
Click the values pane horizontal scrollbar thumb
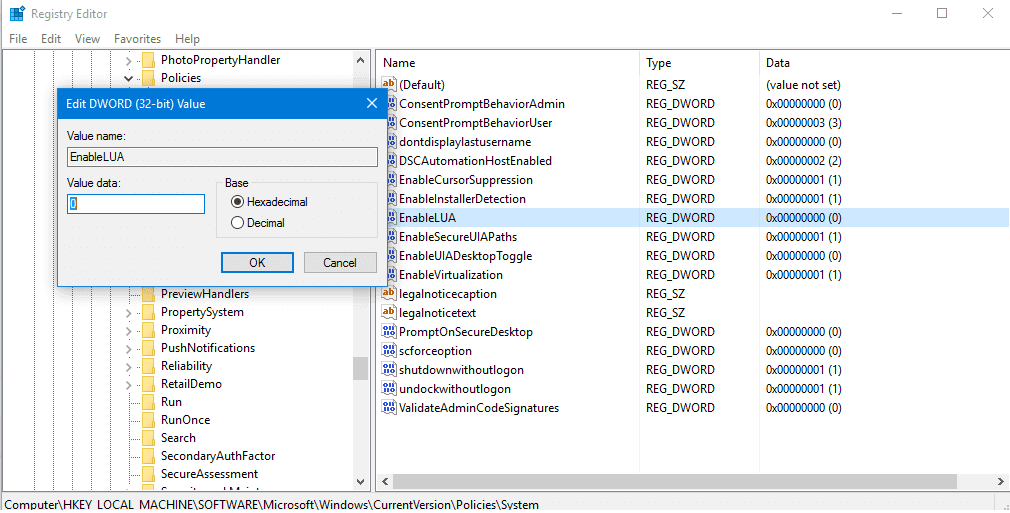675,481
